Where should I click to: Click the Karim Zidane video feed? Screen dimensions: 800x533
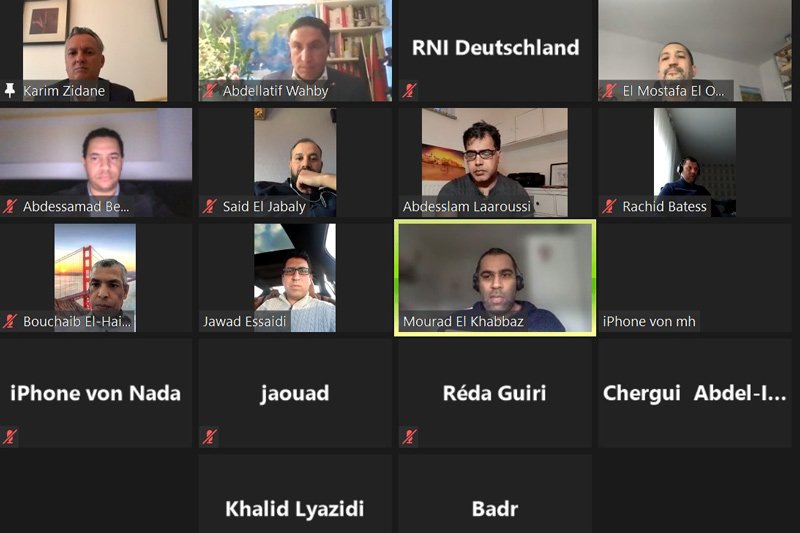[95, 50]
